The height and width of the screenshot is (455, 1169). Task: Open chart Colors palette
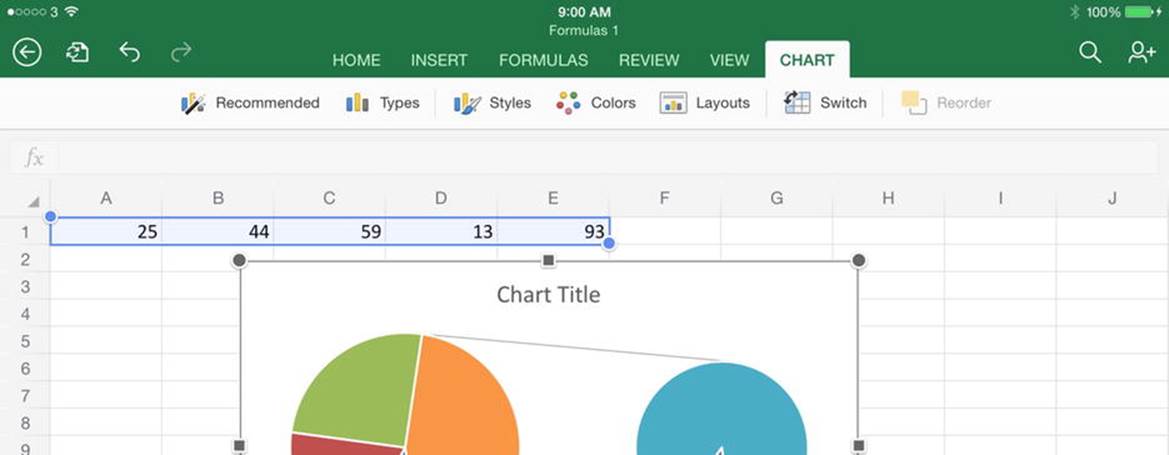[596, 103]
